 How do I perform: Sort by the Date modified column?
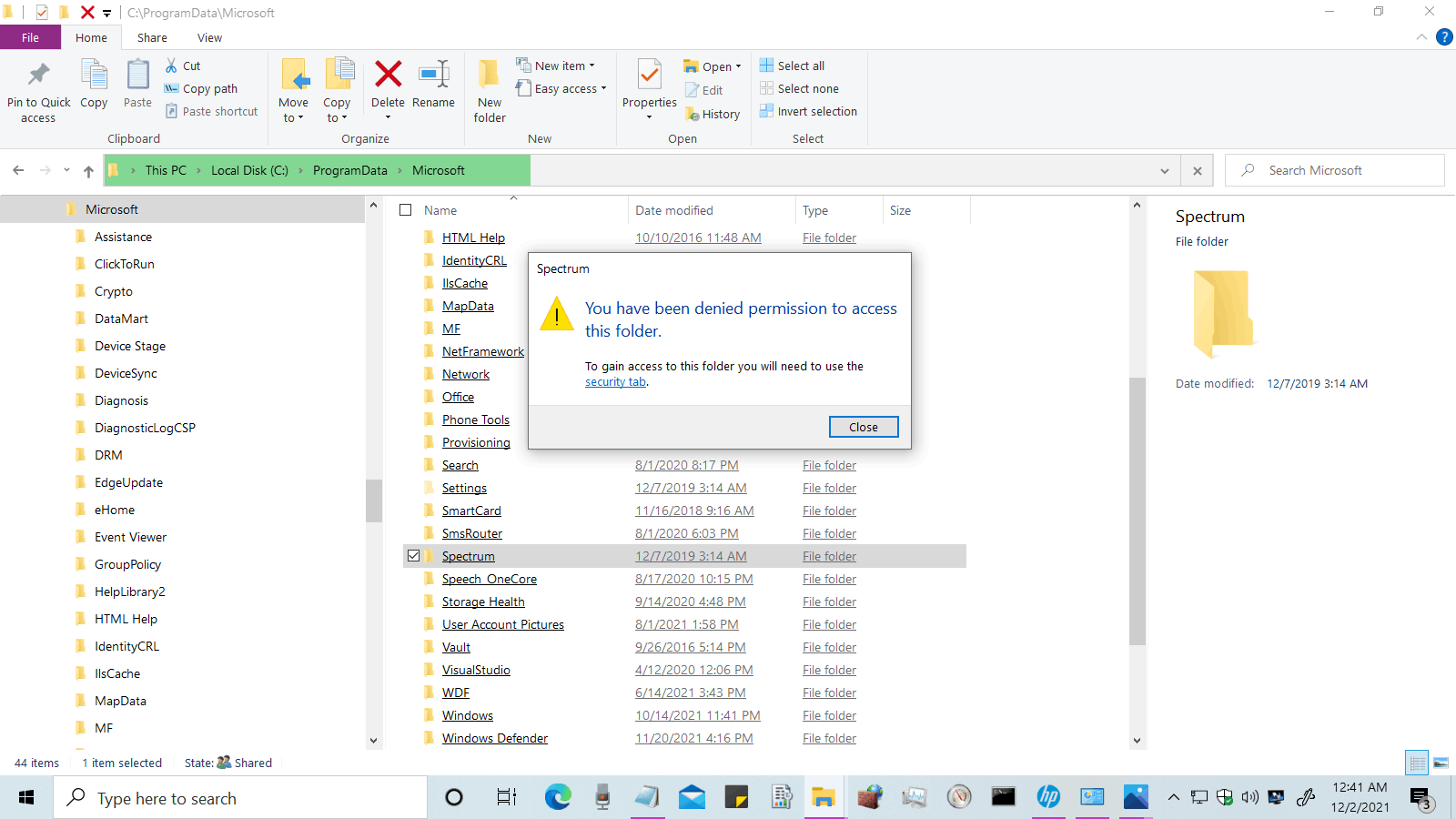pos(674,210)
